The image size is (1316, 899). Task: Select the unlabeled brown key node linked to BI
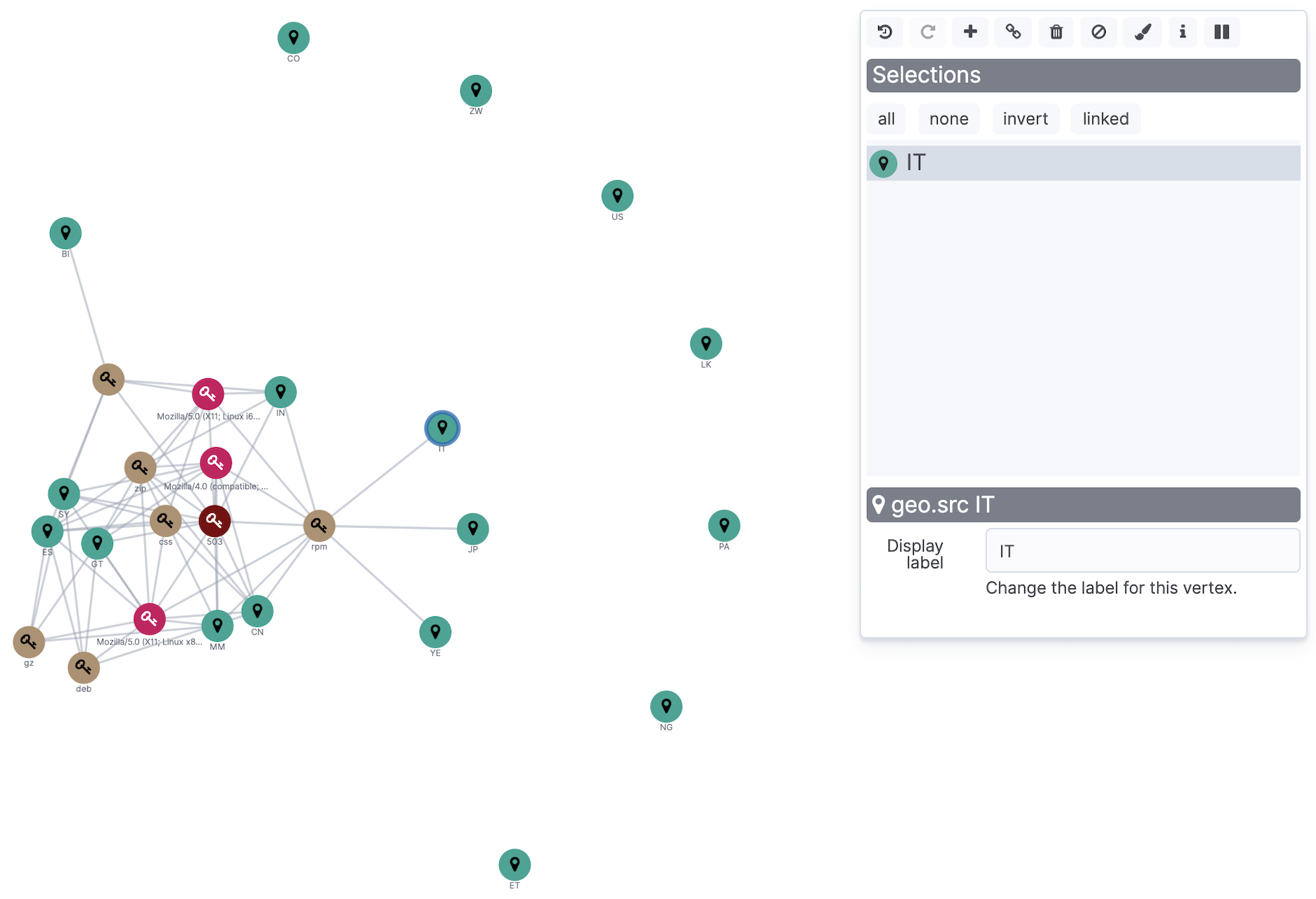coord(108,380)
